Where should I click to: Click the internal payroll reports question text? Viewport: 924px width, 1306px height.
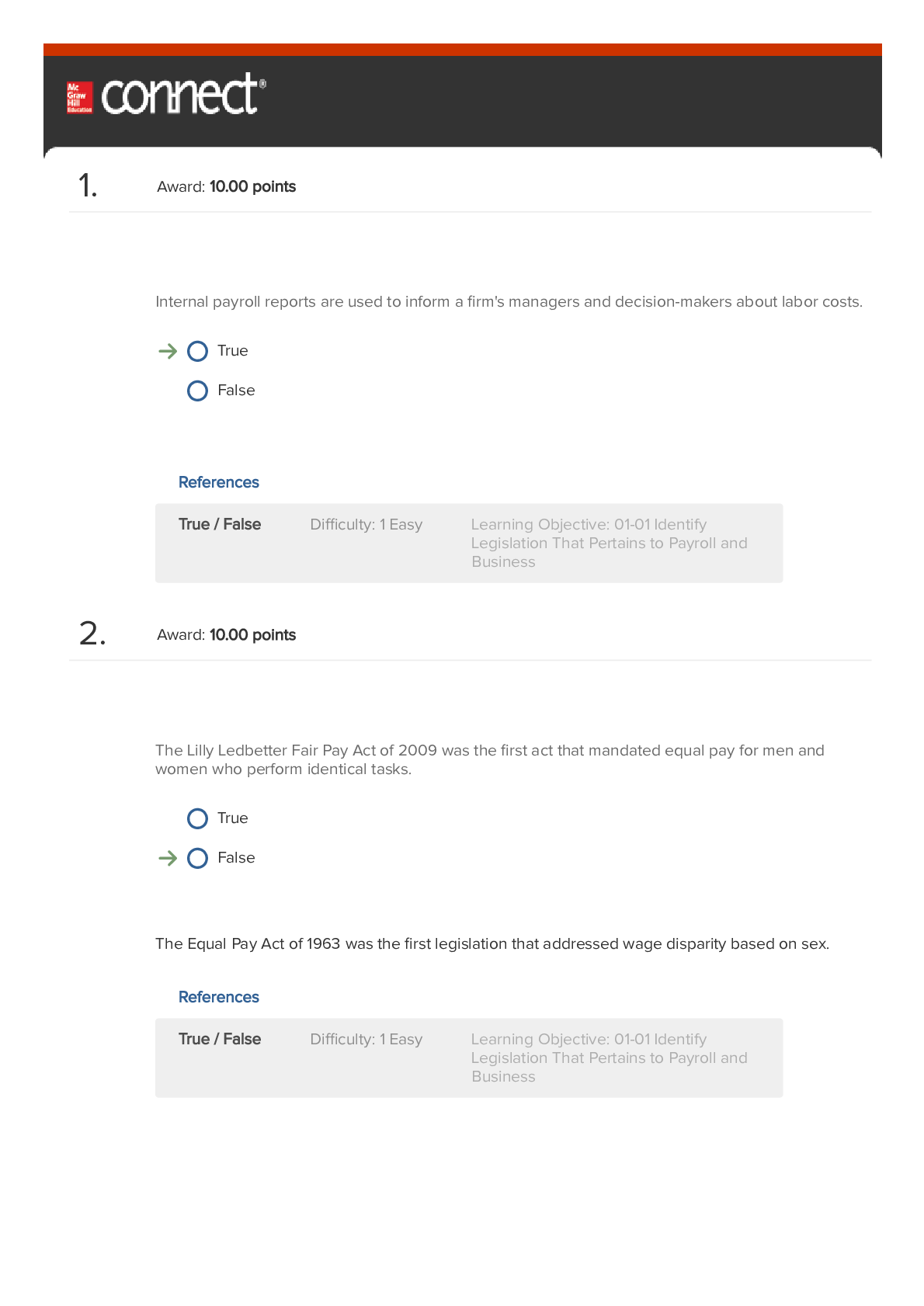(509, 301)
